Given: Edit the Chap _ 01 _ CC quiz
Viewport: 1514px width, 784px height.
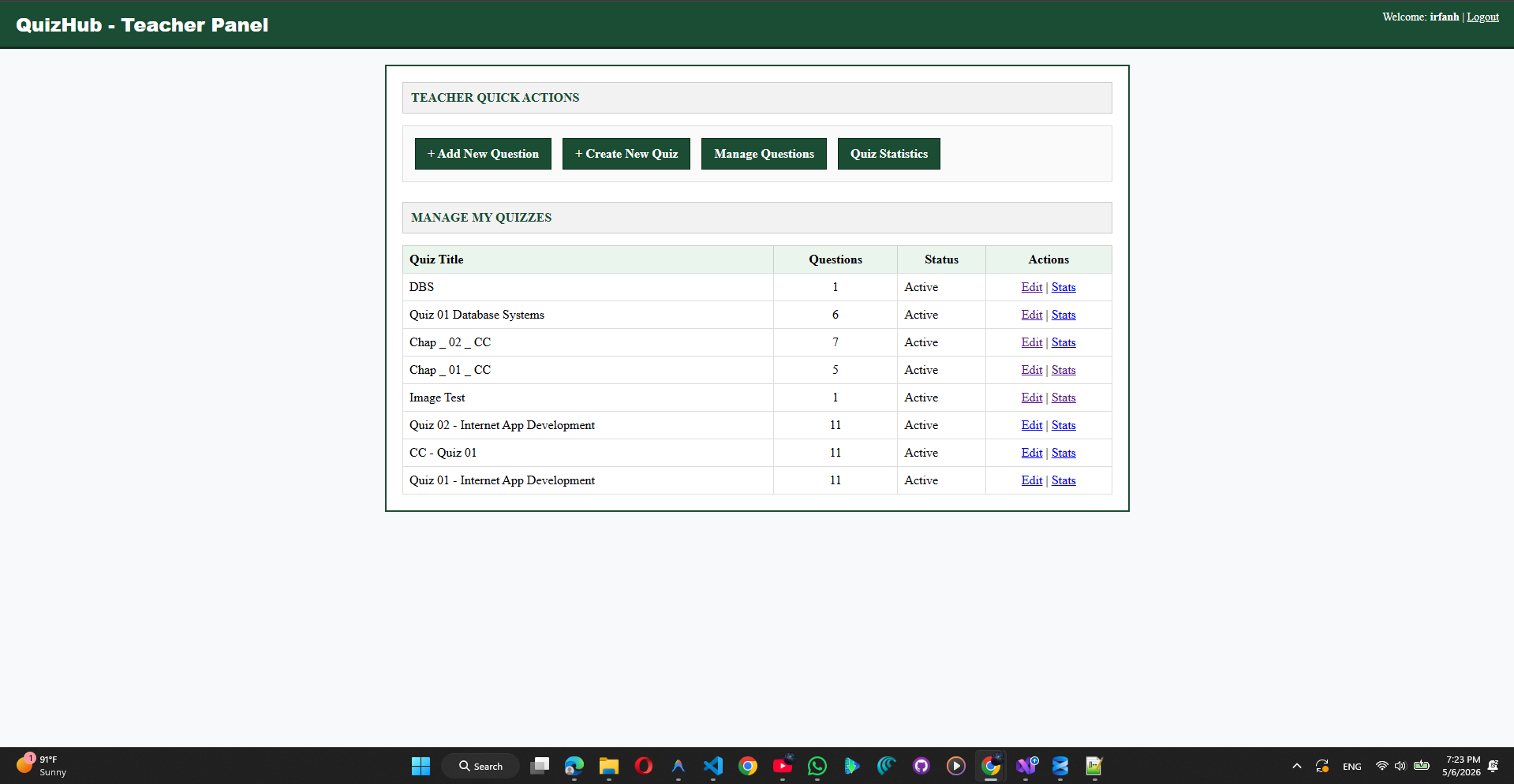Looking at the screenshot, I should click(1032, 370).
